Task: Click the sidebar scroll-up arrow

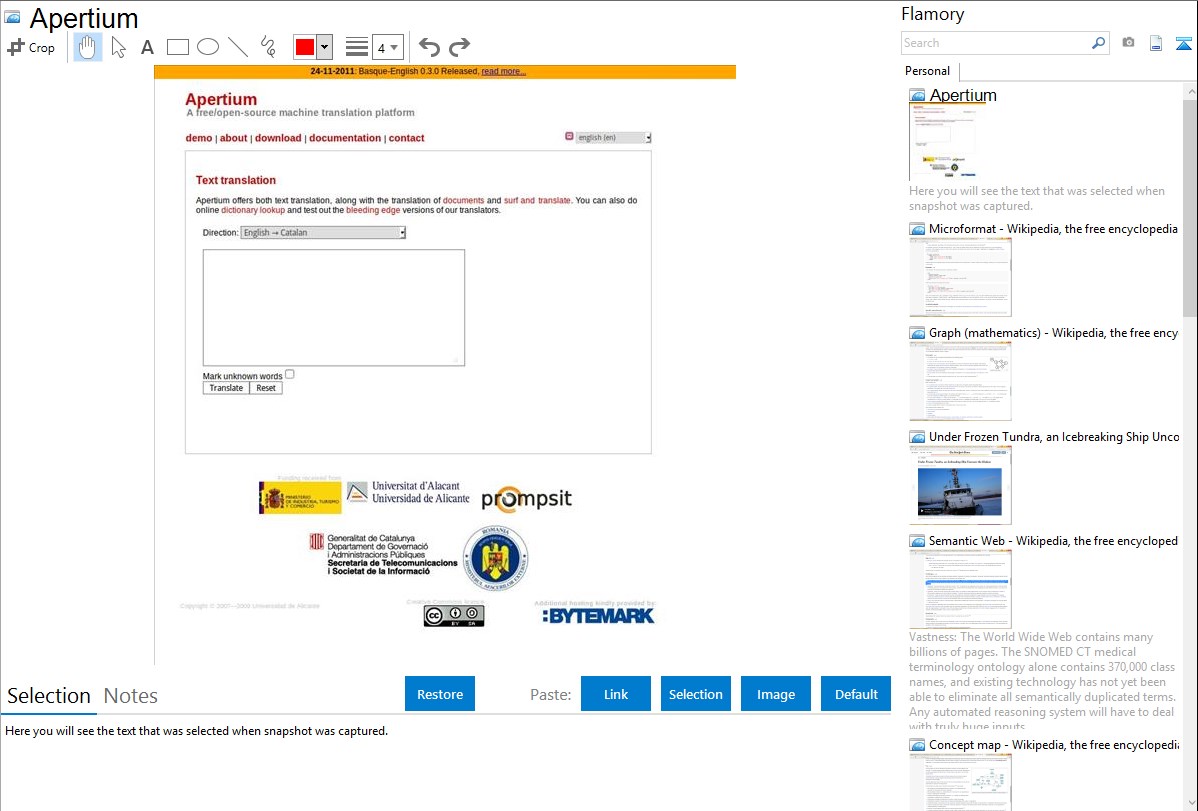Action: click(x=1191, y=91)
